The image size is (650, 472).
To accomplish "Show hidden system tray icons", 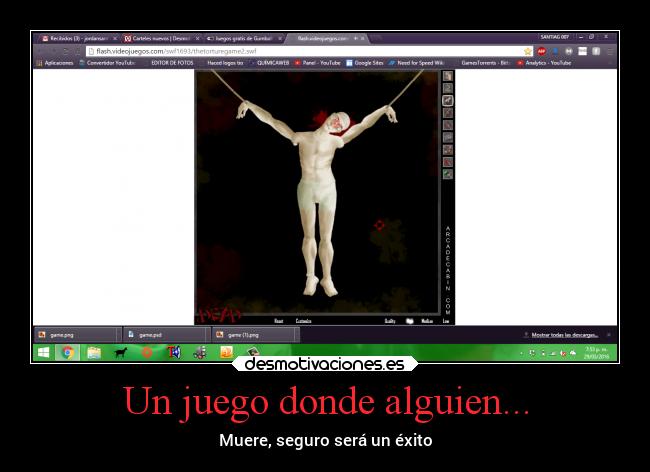I will click(520, 353).
